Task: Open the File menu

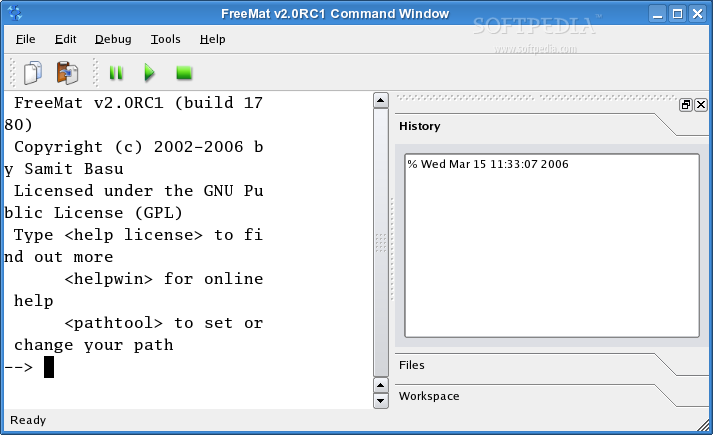Action: point(25,40)
